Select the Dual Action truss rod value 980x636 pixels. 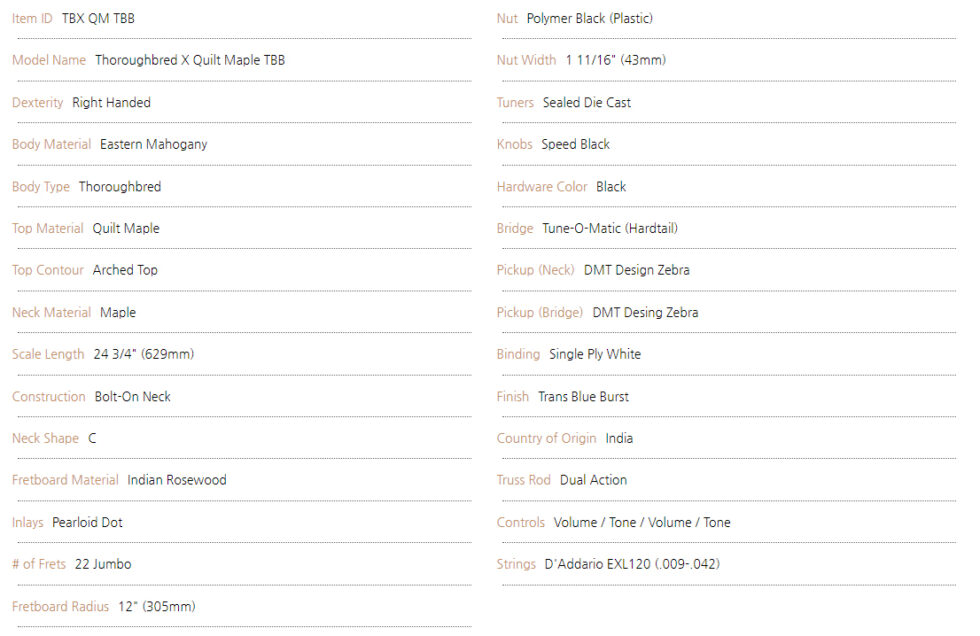(593, 480)
